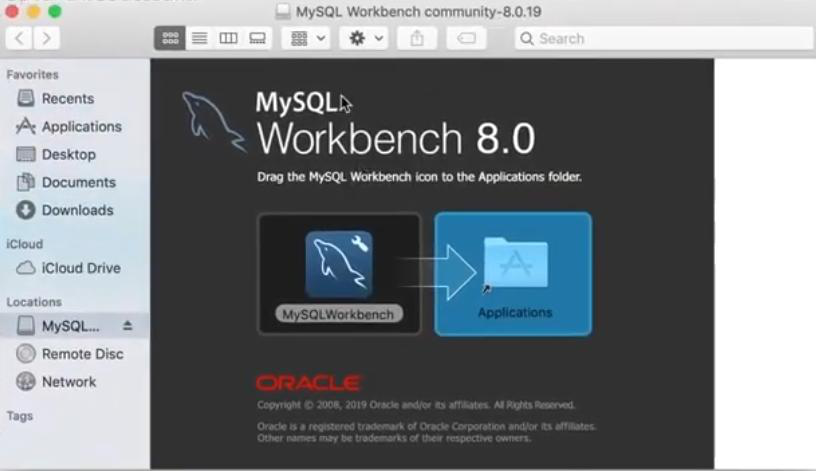The width and height of the screenshot is (816, 471).
Task: Click the window title proxy disk icon
Action: 283,11
